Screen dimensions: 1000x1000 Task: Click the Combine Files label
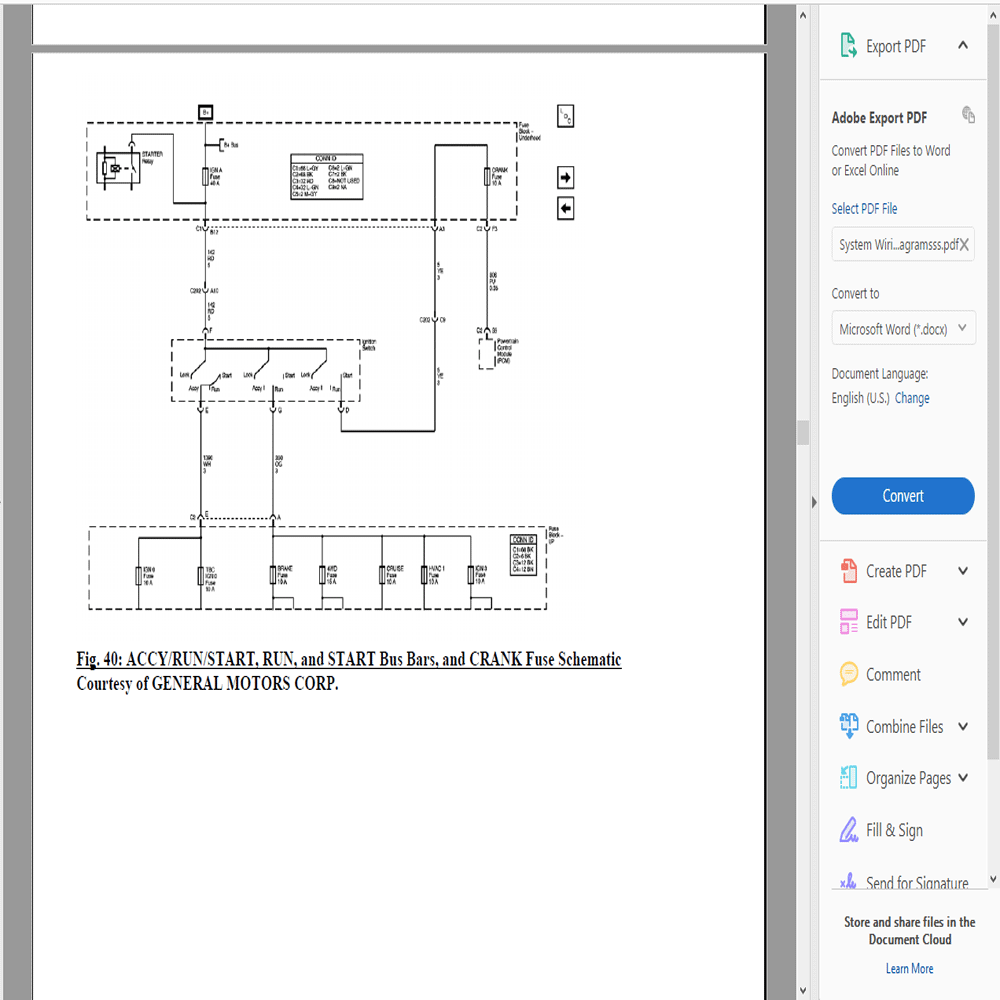pyautogui.click(x=904, y=726)
